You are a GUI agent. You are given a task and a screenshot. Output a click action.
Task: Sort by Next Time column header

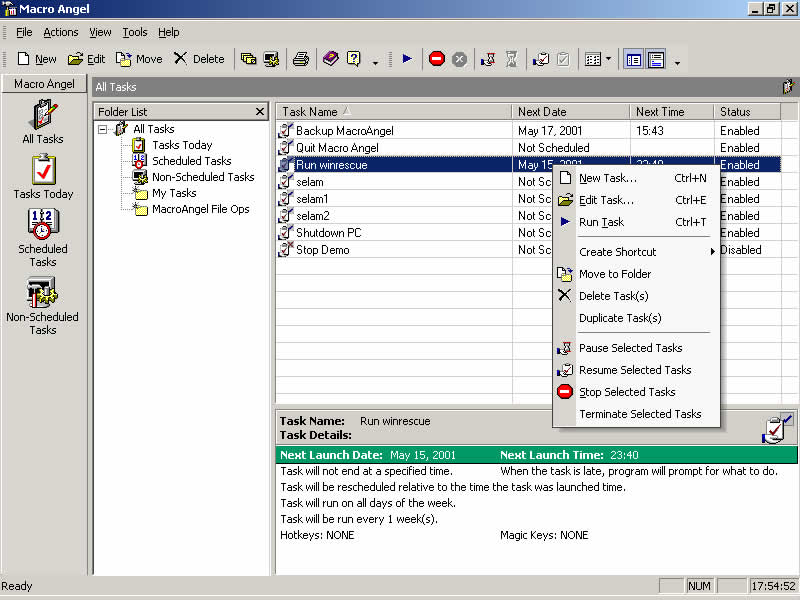coord(671,112)
